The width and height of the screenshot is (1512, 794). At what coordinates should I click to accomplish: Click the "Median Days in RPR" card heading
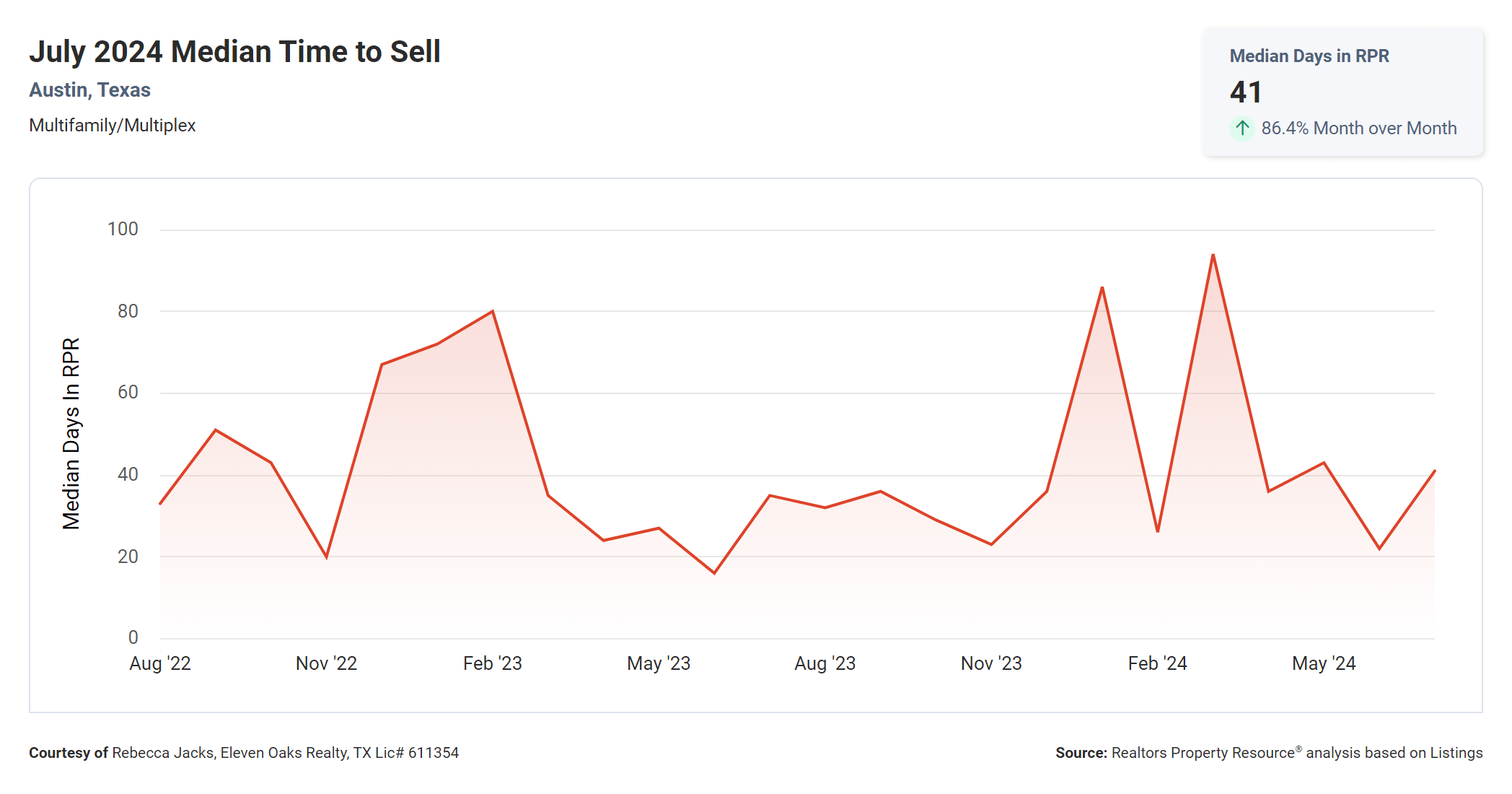click(1309, 56)
